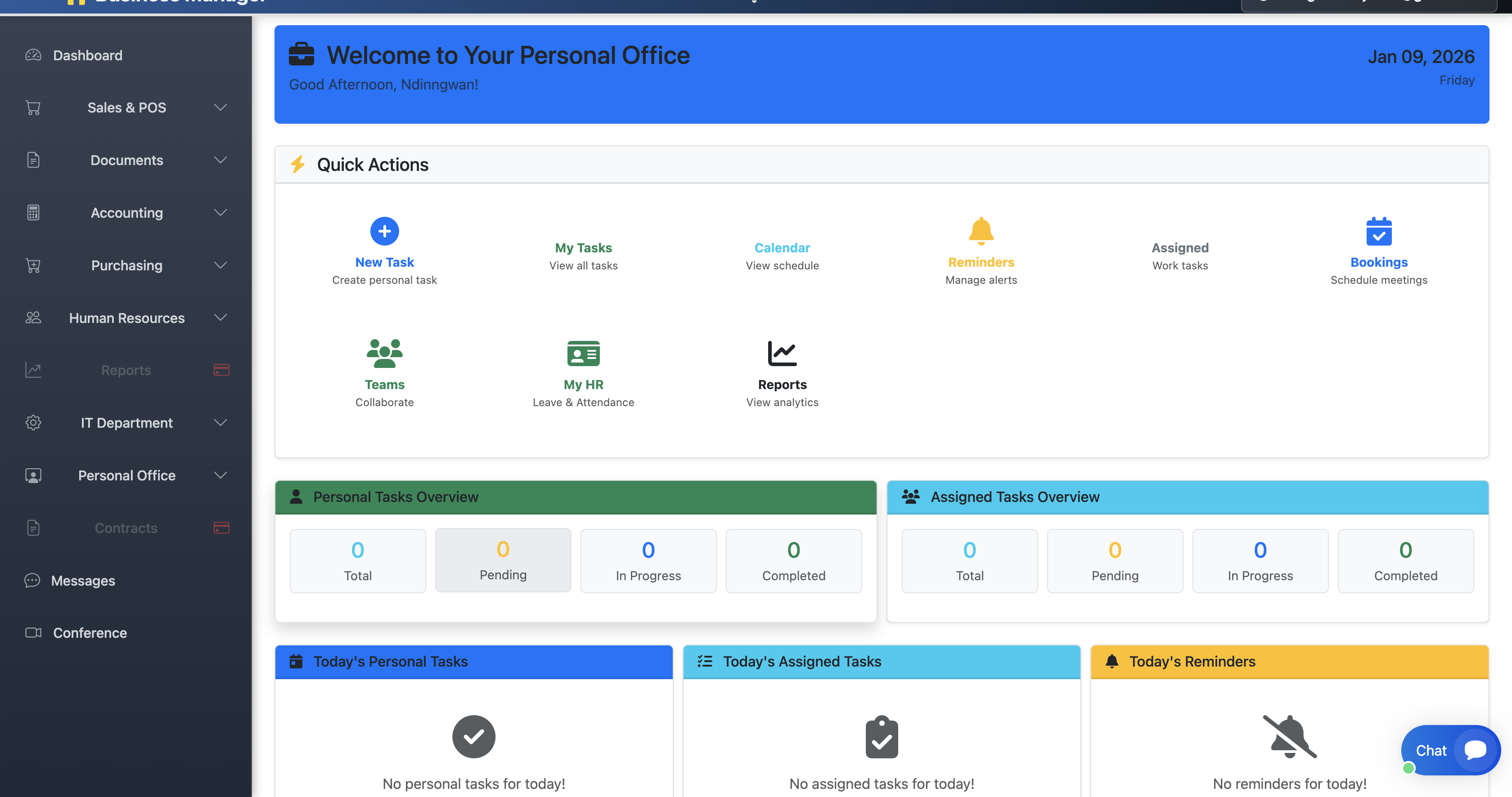Open the Contracts sidebar entry
This screenshot has height=797, width=1512.
click(126, 528)
